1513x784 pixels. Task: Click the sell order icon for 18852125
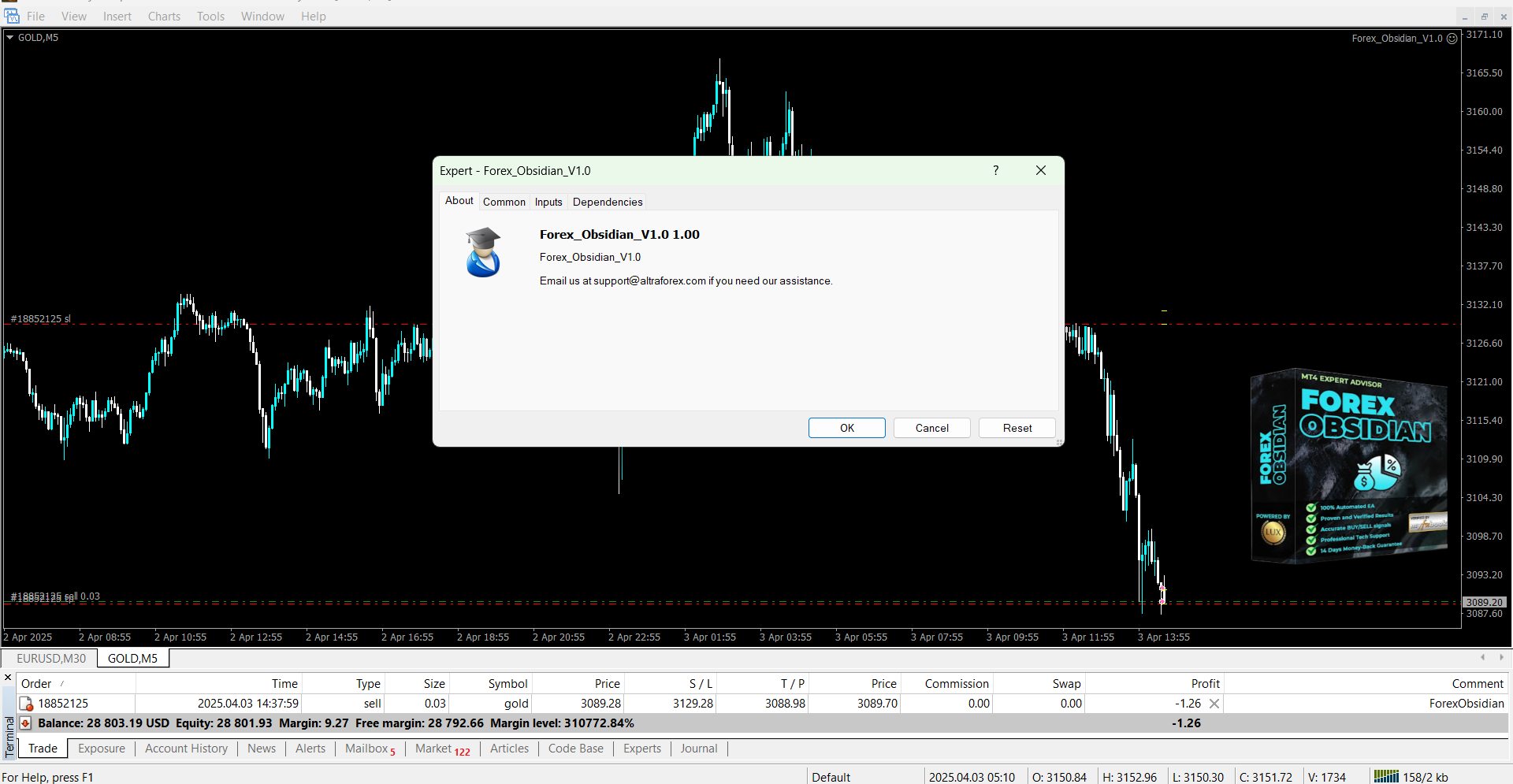26,704
